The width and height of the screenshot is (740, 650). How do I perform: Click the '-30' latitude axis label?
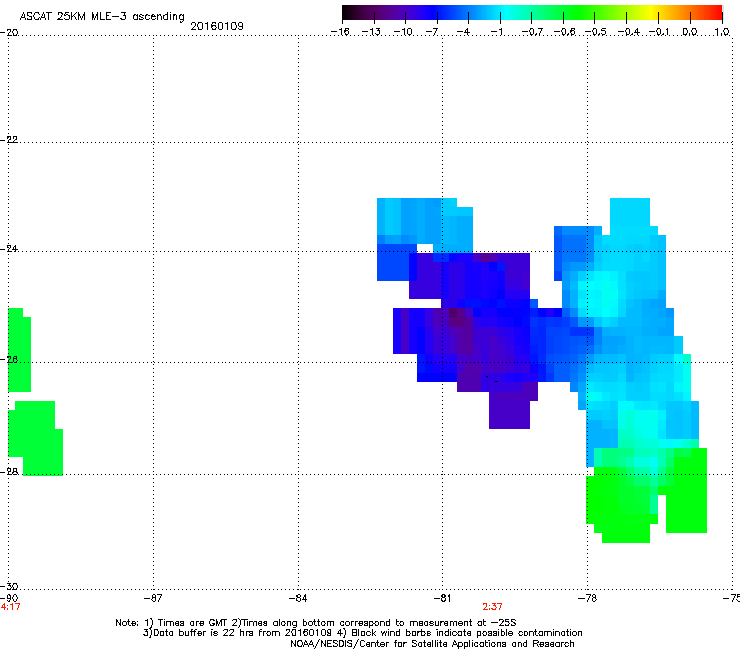[9, 587]
